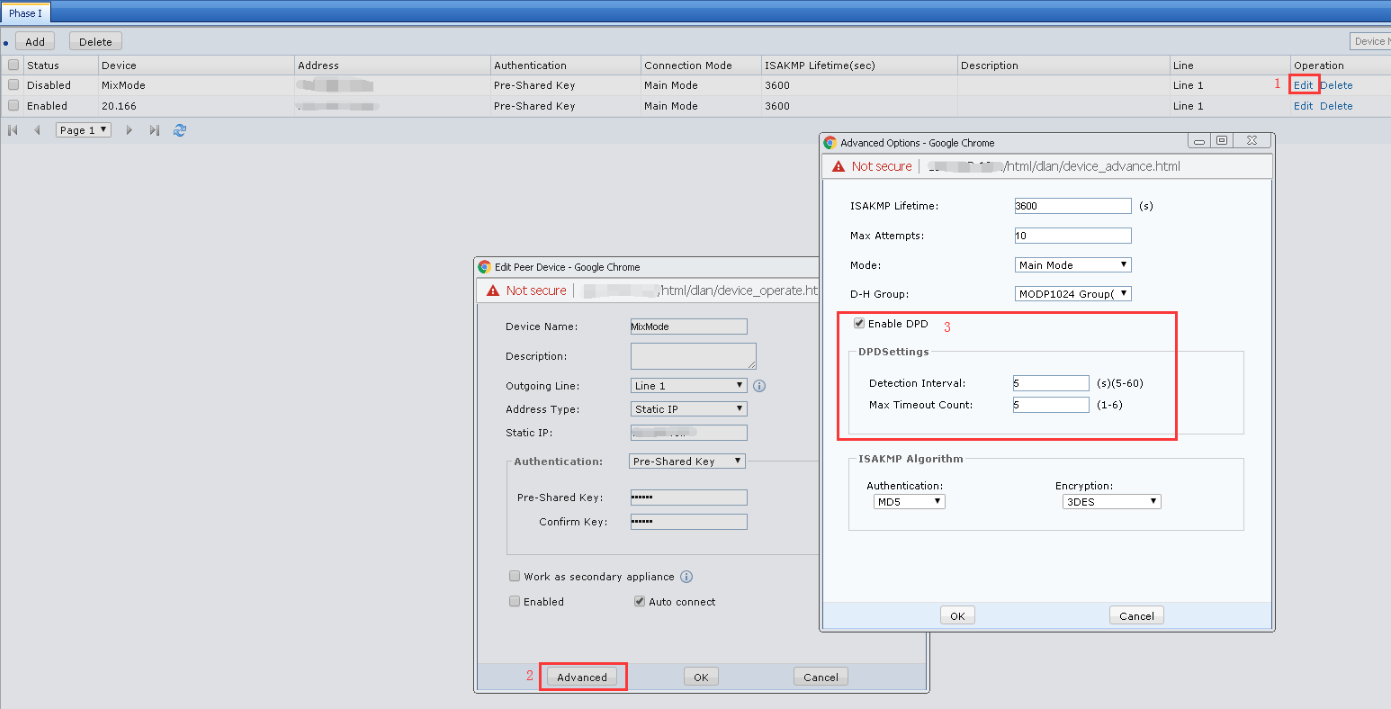Toggle the Enable DPD checkbox

[859, 323]
